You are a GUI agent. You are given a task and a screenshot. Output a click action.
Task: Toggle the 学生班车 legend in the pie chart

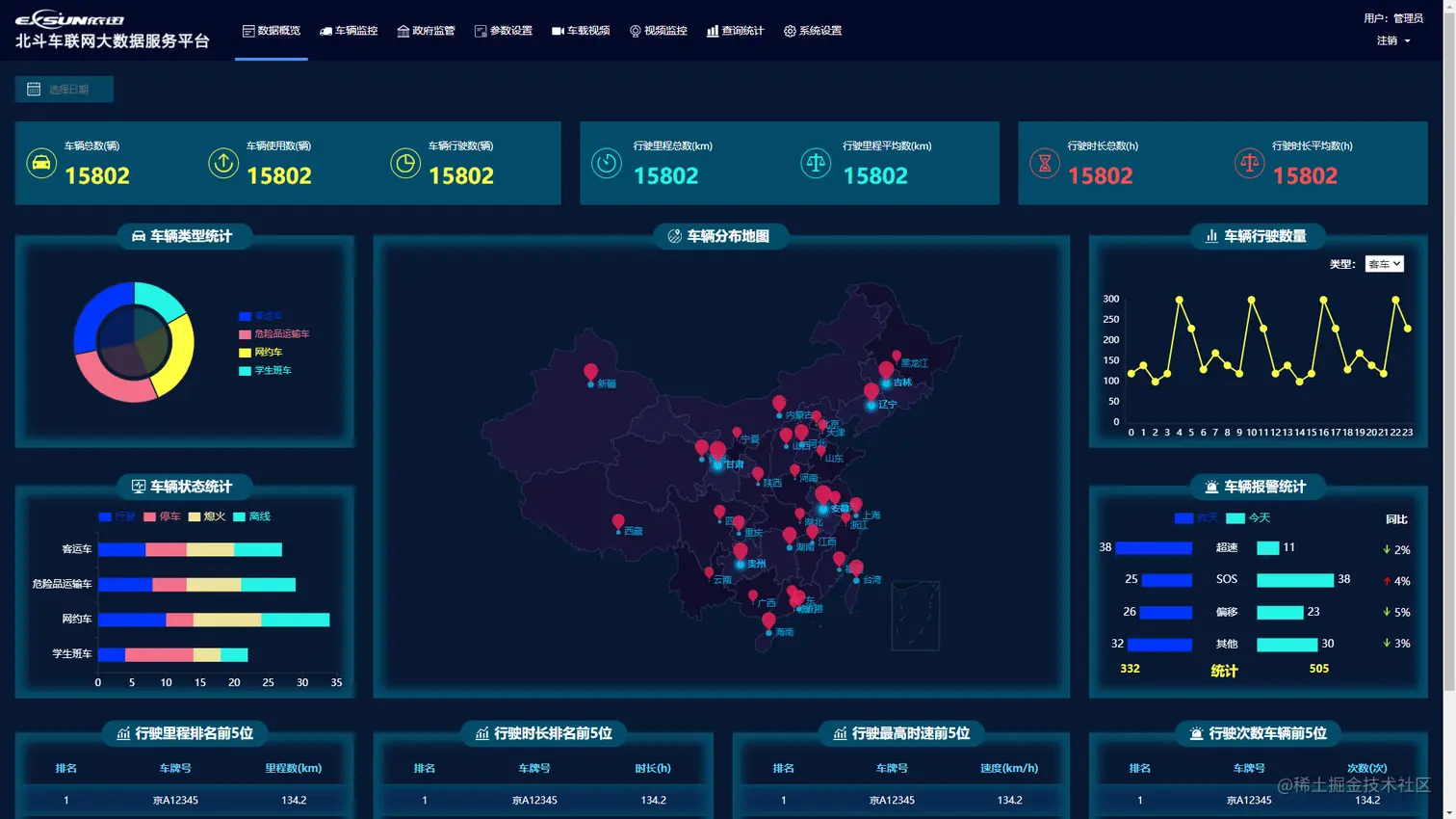(x=265, y=371)
